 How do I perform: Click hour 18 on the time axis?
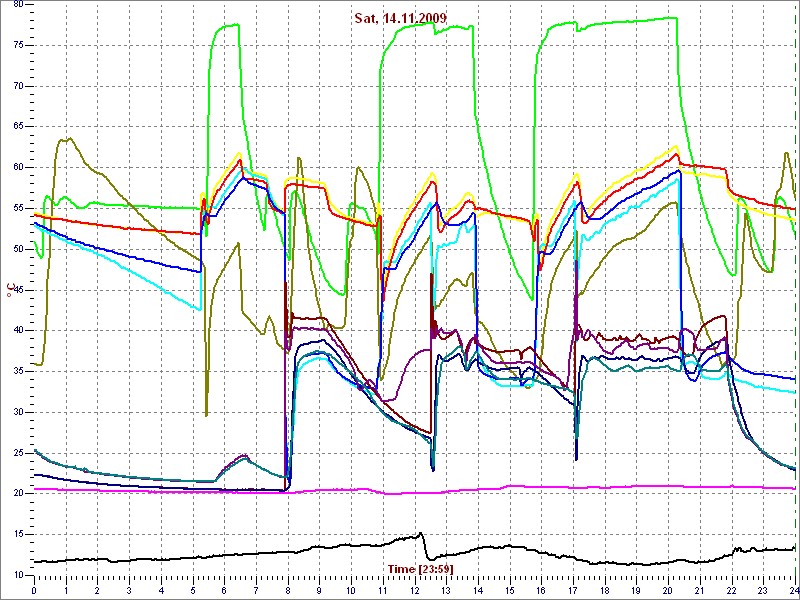pyautogui.click(x=605, y=591)
